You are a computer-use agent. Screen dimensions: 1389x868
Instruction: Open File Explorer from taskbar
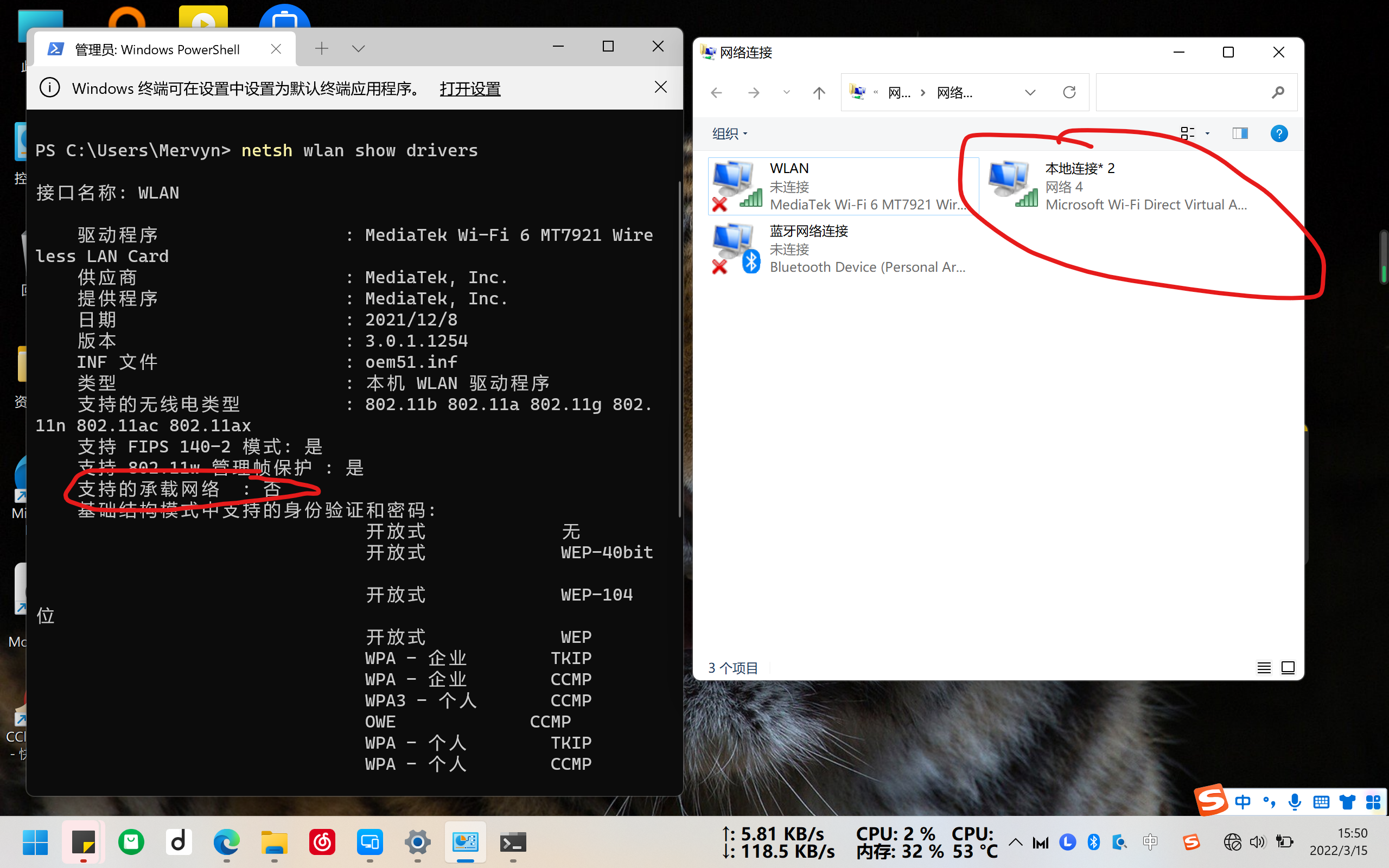275,842
